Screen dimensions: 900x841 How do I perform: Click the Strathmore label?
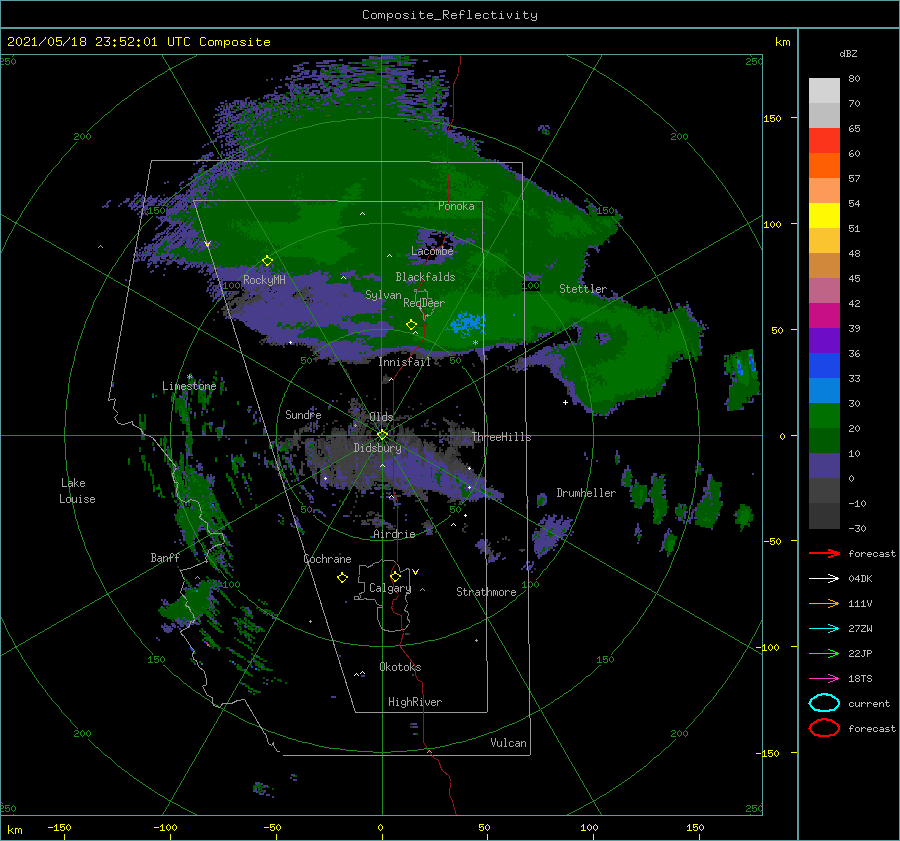[486, 592]
